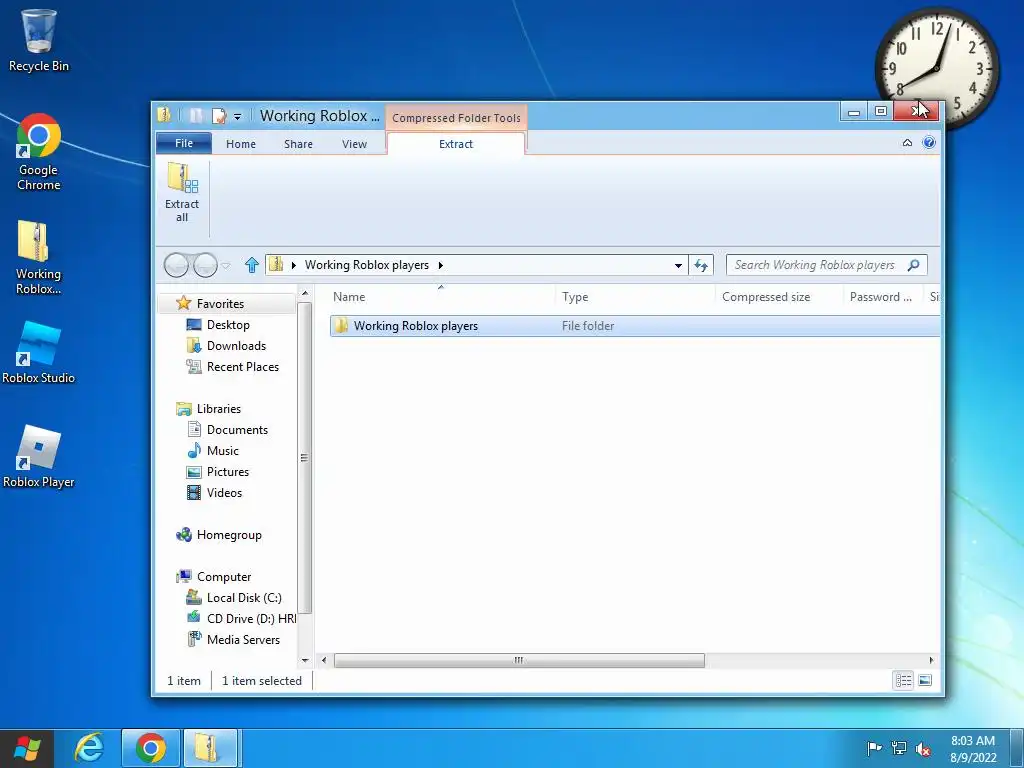Open the Windows Start menu

pyautogui.click(x=27, y=748)
